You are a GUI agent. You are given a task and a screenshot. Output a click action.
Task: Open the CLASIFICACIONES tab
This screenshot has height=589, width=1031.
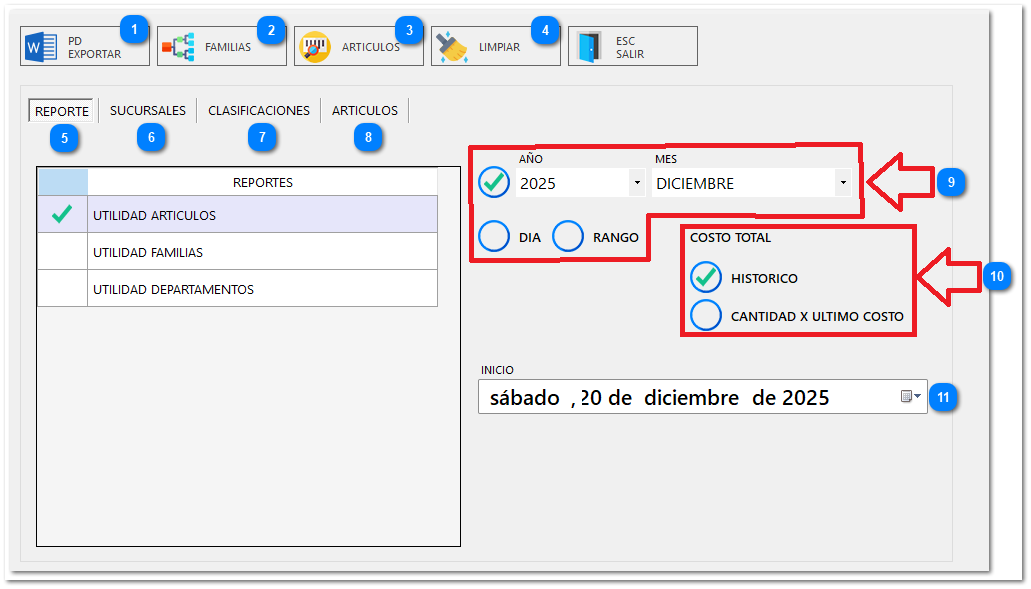pos(258,110)
